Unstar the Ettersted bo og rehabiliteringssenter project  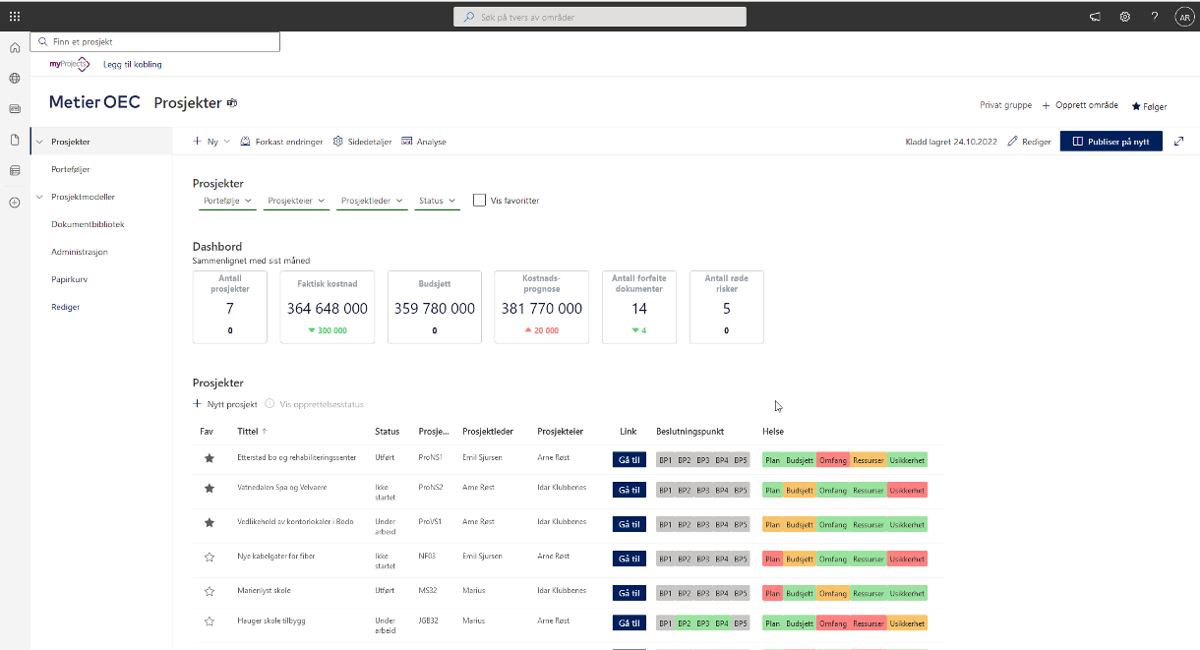[x=208, y=457]
